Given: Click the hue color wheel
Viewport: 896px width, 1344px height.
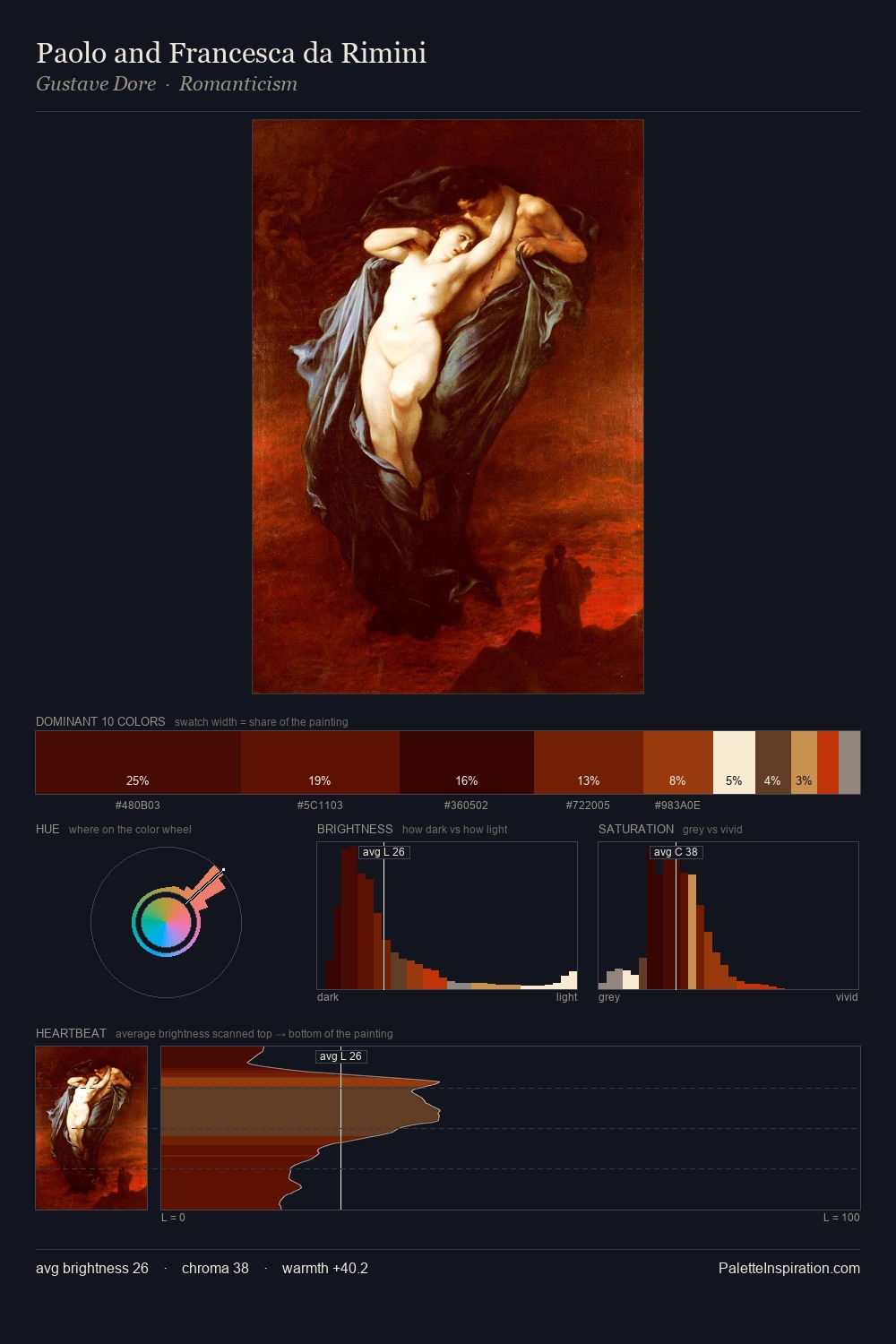Looking at the screenshot, I should (x=166, y=923).
